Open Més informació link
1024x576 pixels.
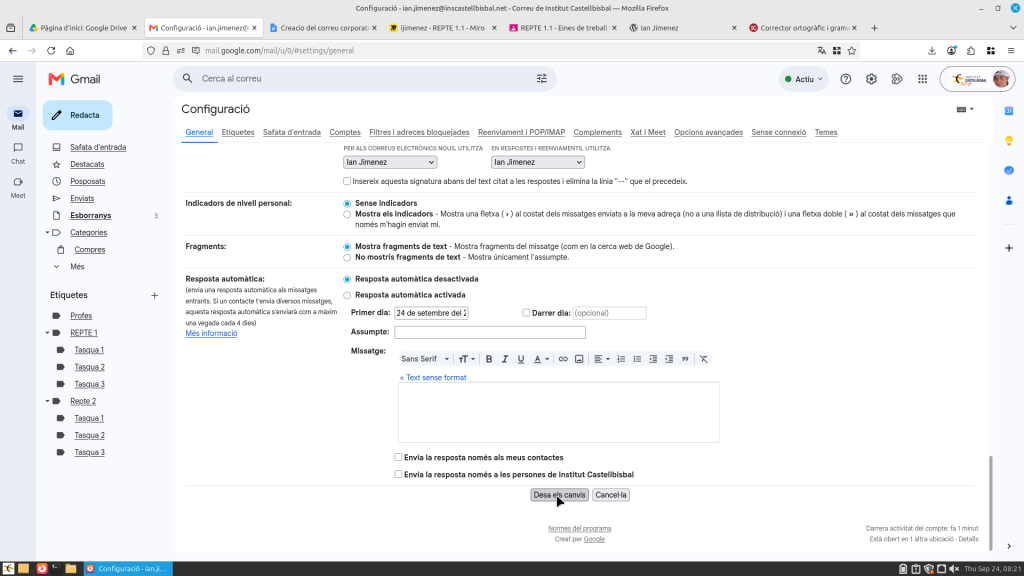(211, 333)
